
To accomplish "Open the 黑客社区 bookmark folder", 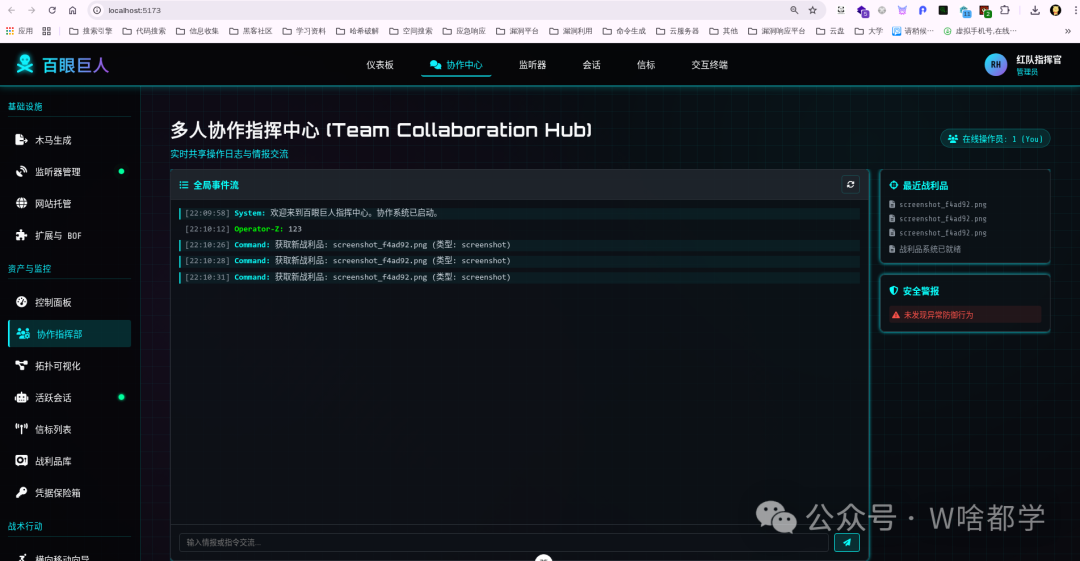I will point(251,31).
